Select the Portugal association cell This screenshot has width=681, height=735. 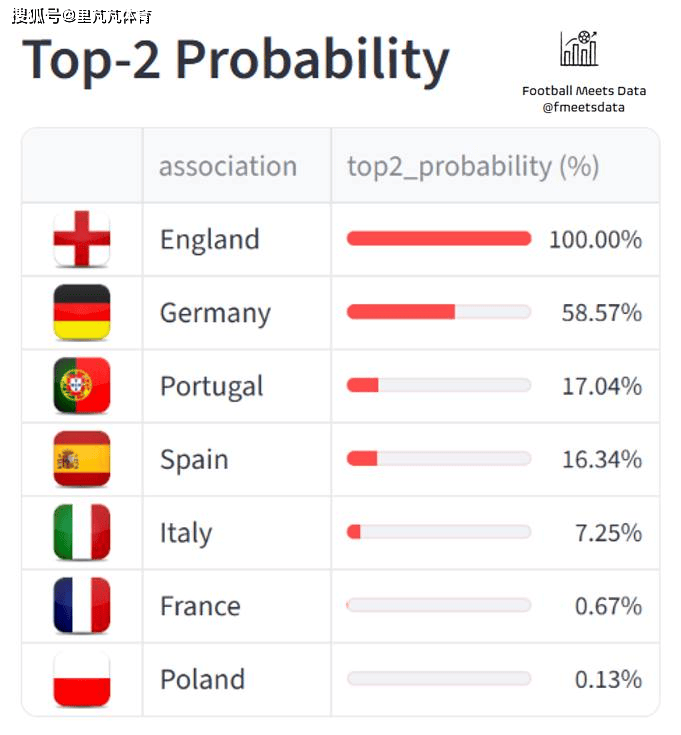tap(212, 386)
